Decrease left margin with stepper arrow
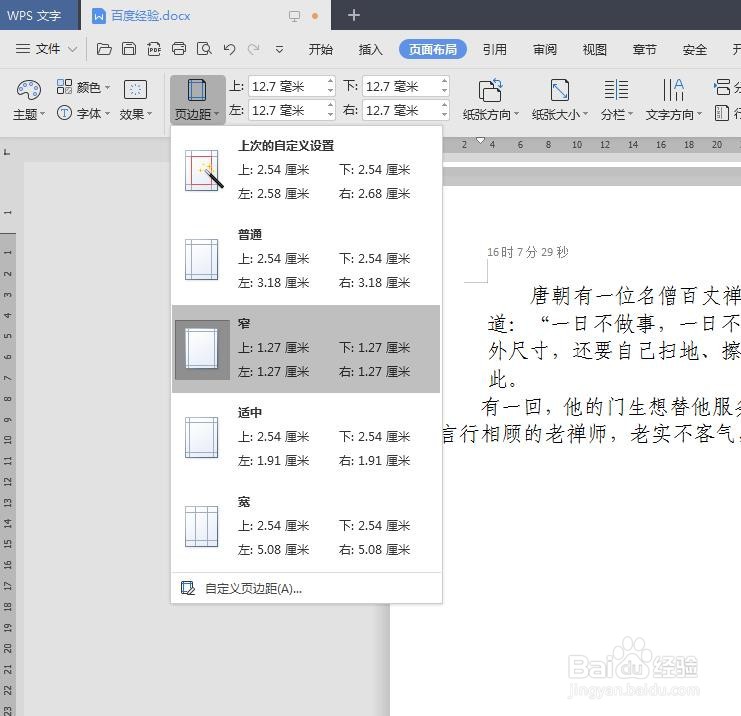 click(x=330, y=115)
